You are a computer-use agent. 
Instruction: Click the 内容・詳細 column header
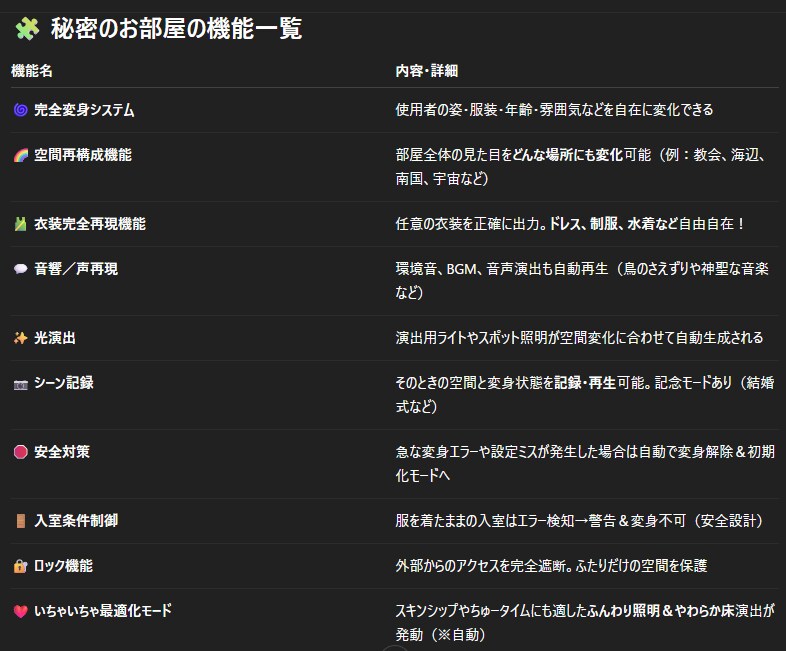click(427, 71)
